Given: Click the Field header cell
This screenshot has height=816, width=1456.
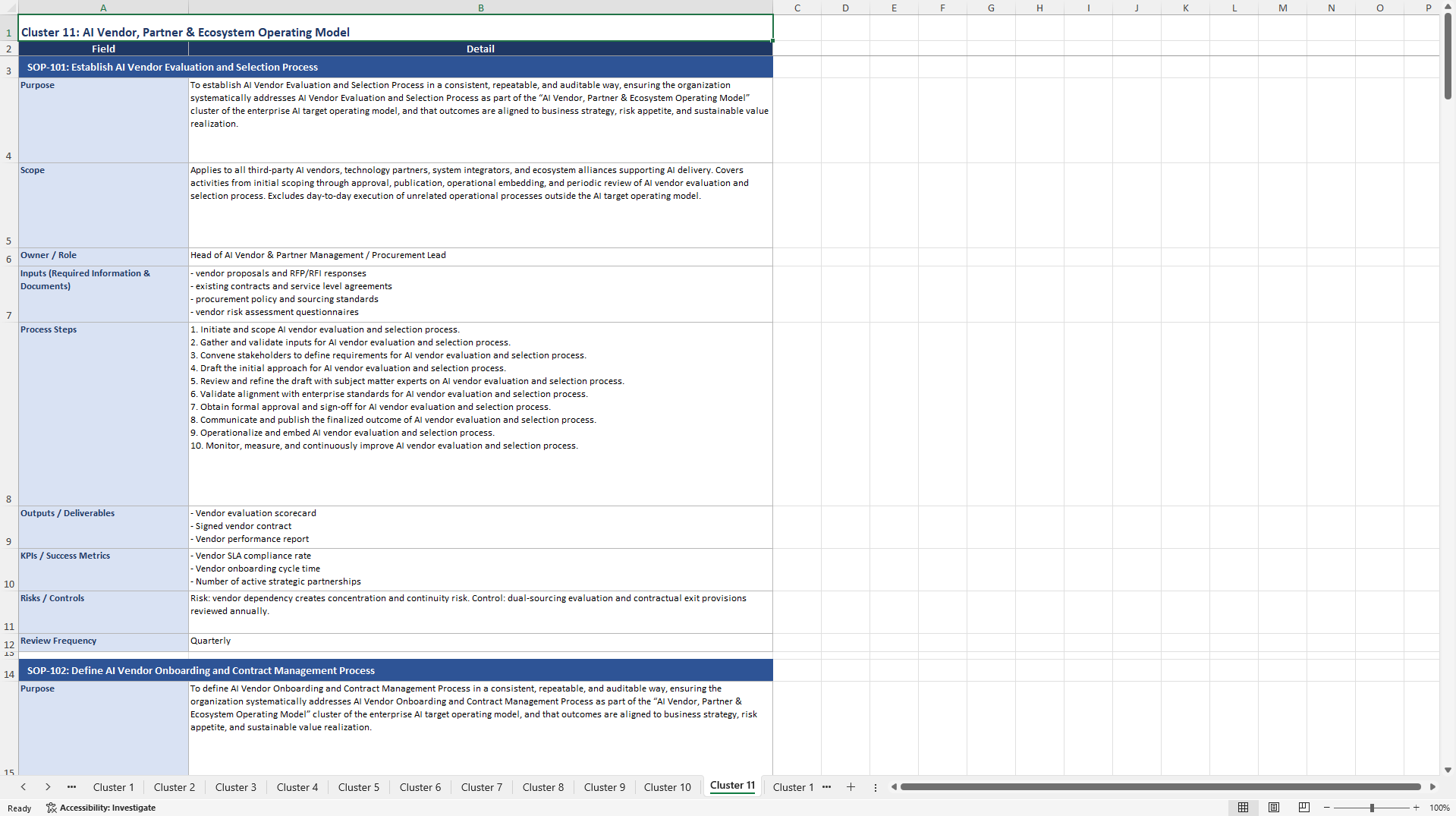Looking at the screenshot, I should pyautogui.click(x=103, y=49).
